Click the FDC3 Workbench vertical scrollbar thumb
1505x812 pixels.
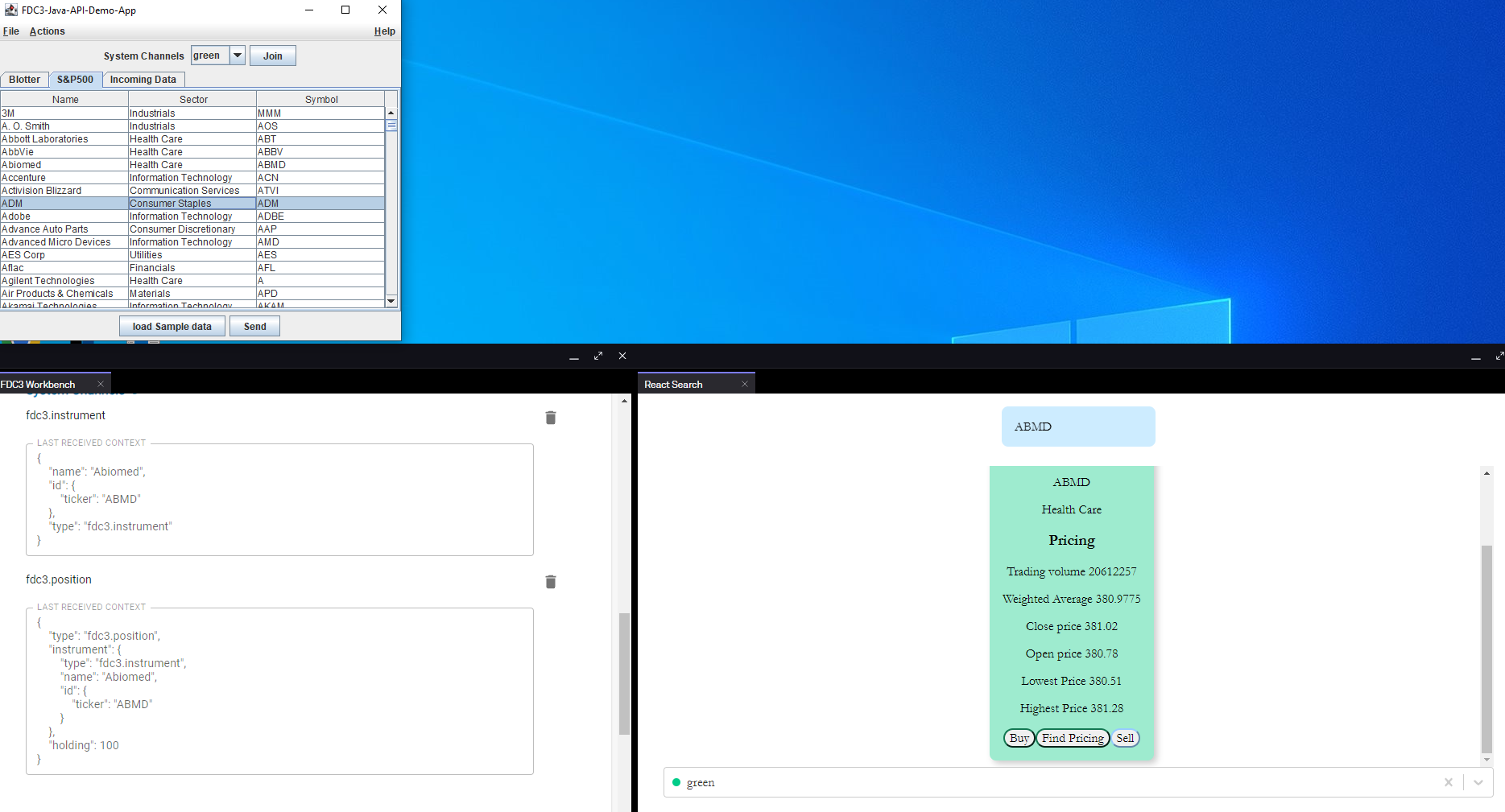click(624, 674)
